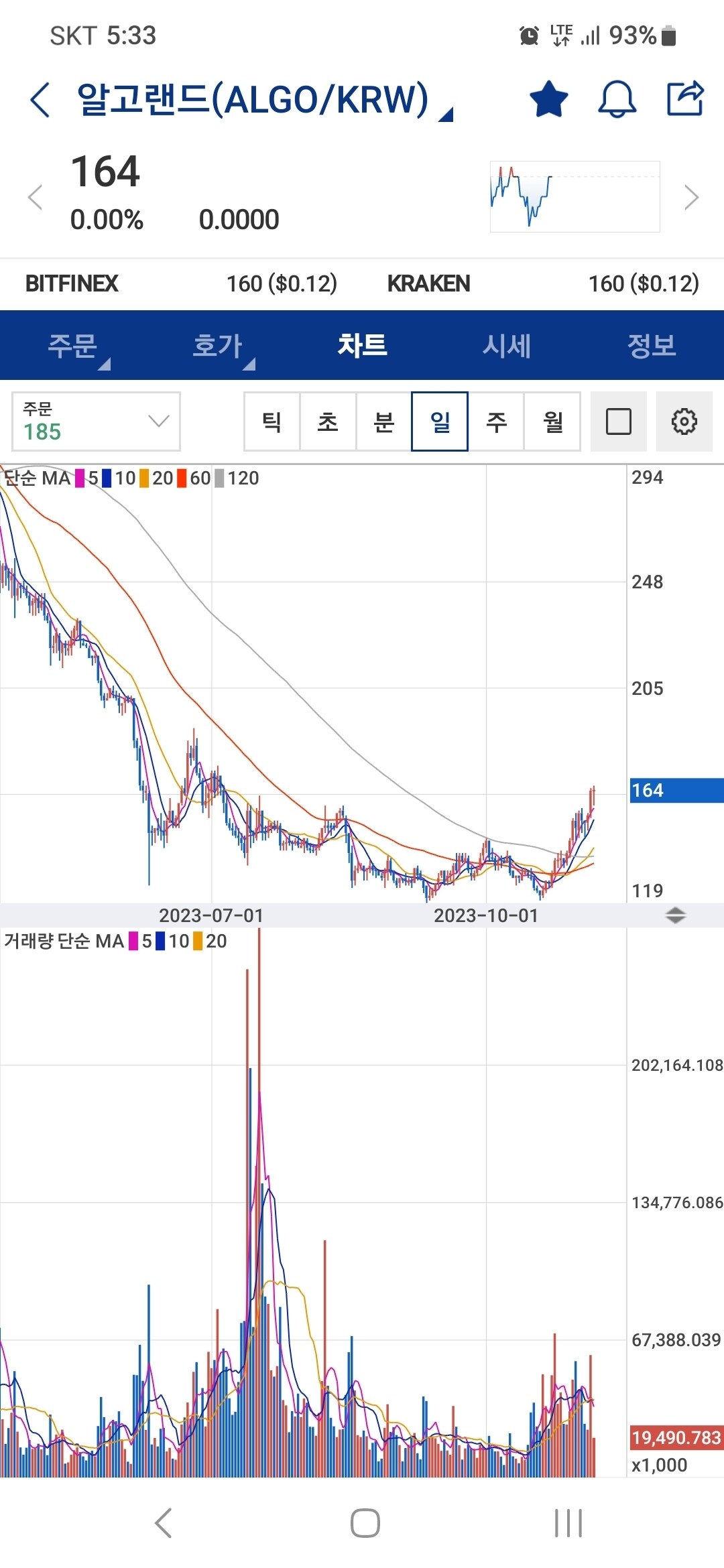Select the 틱 tick interval button
This screenshot has width=724, height=1568.
point(271,421)
